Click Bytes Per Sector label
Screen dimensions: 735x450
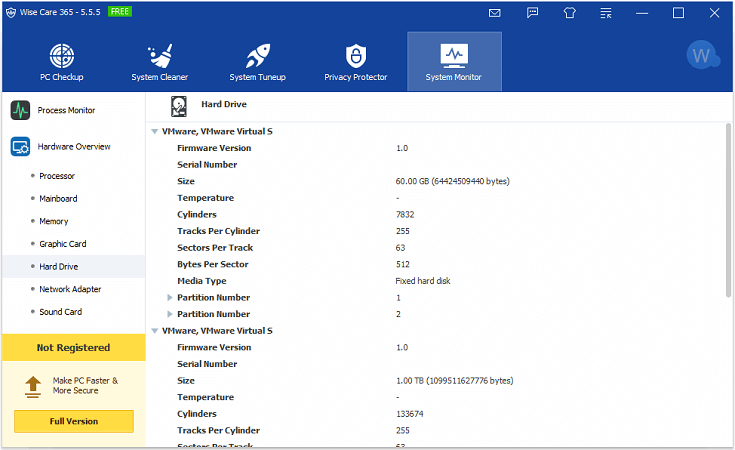click(x=213, y=264)
